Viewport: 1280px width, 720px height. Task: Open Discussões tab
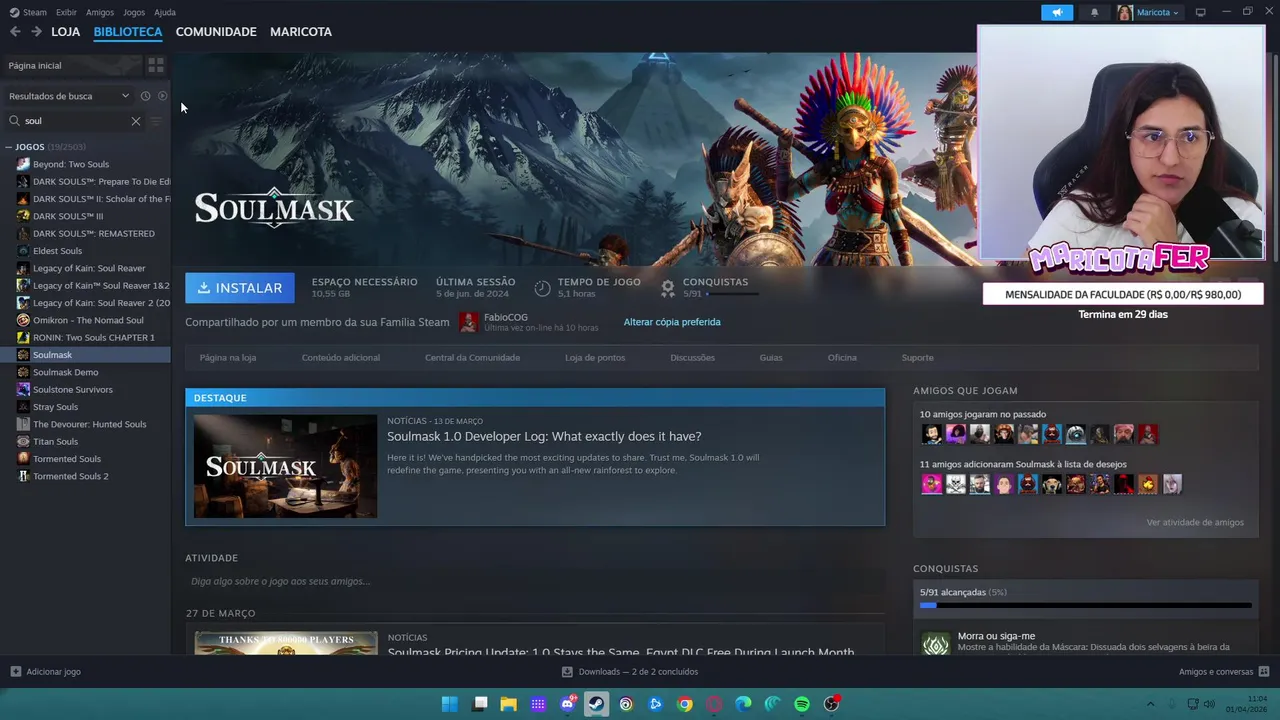pyautogui.click(x=692, y=358)
